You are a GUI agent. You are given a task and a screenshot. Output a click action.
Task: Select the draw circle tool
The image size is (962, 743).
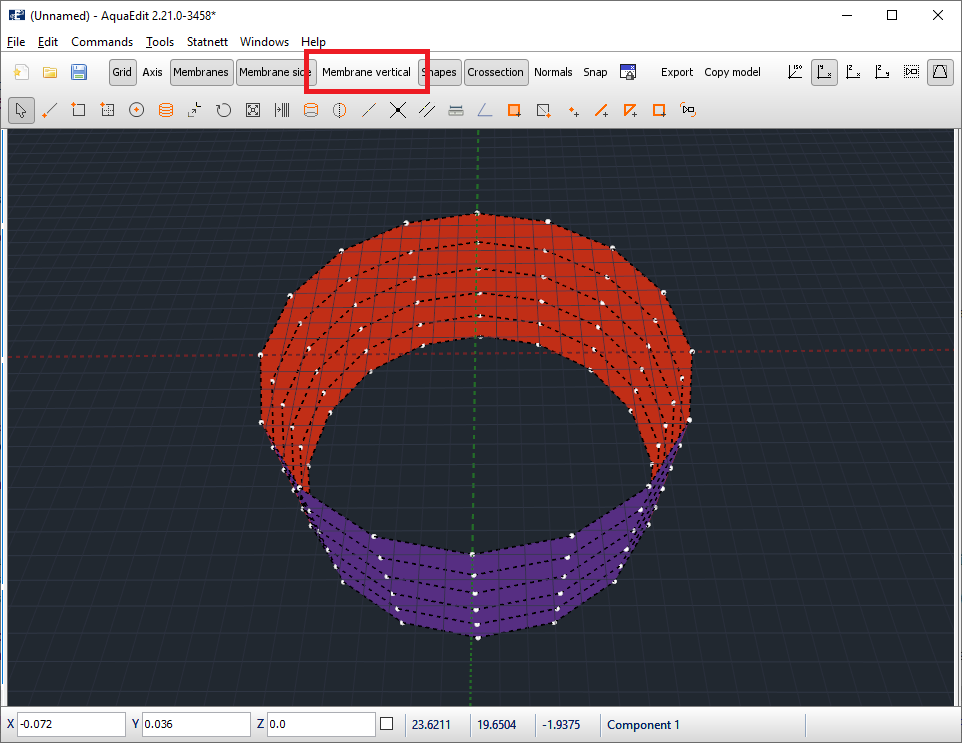136,110
